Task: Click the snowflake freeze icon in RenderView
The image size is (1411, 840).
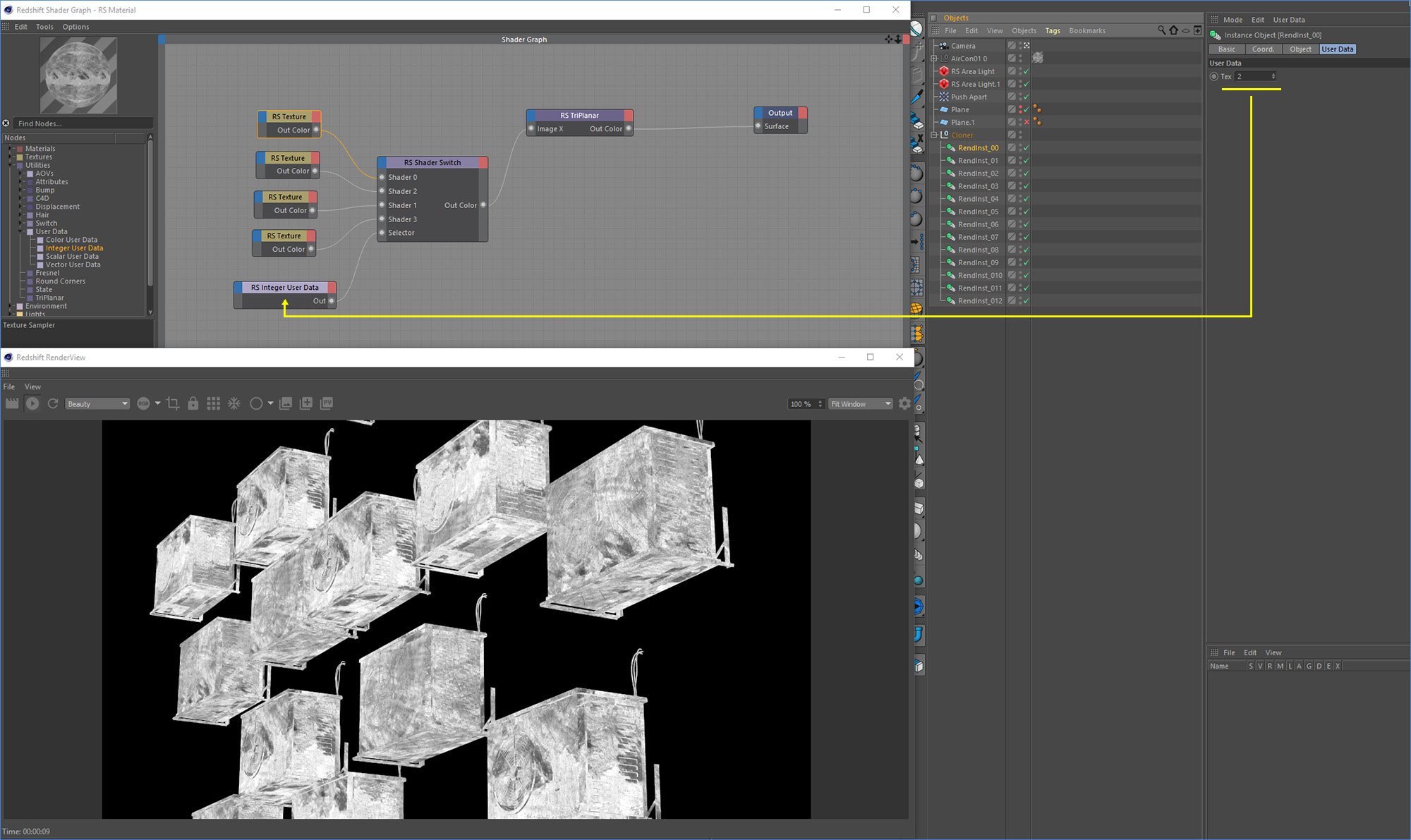Action: point(234,403)
